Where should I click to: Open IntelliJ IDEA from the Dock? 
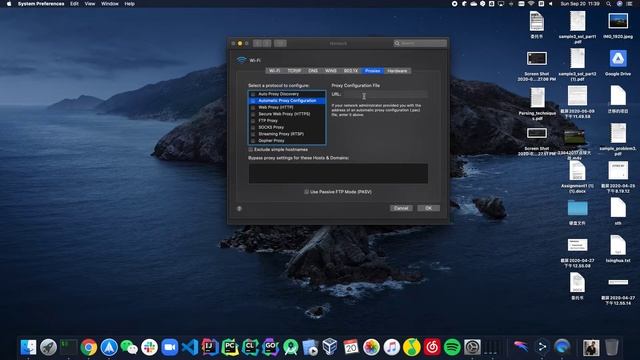210,347
